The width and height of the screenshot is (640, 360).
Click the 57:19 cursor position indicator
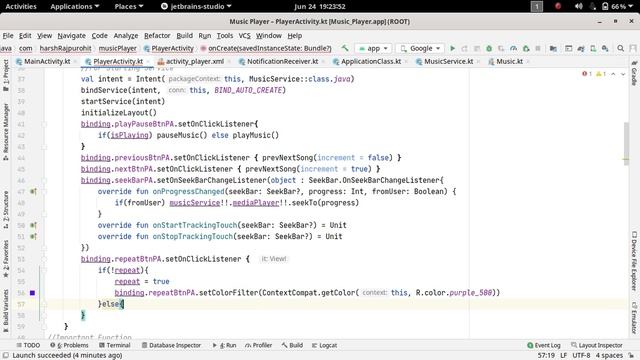click(x=546, y=356)
